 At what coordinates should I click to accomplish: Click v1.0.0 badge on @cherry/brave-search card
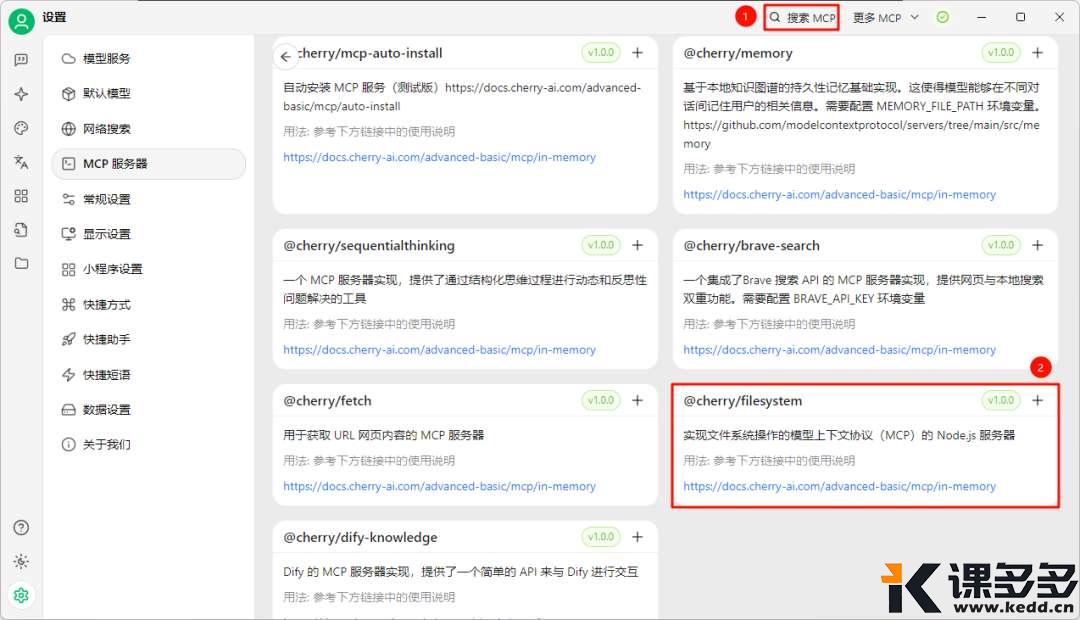coord(1001,245)
